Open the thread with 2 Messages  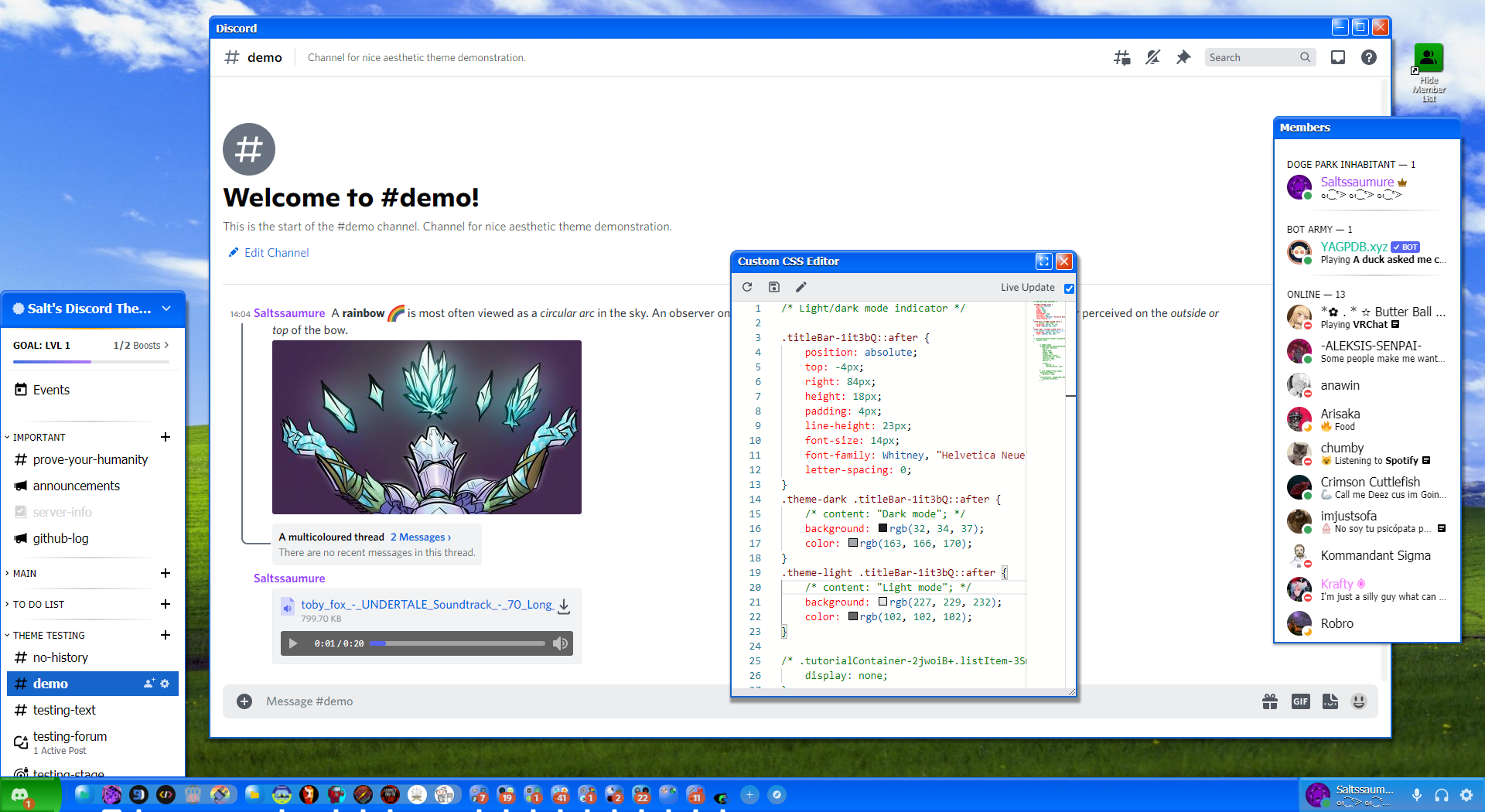pyautogui.click(x=420, y=537)
